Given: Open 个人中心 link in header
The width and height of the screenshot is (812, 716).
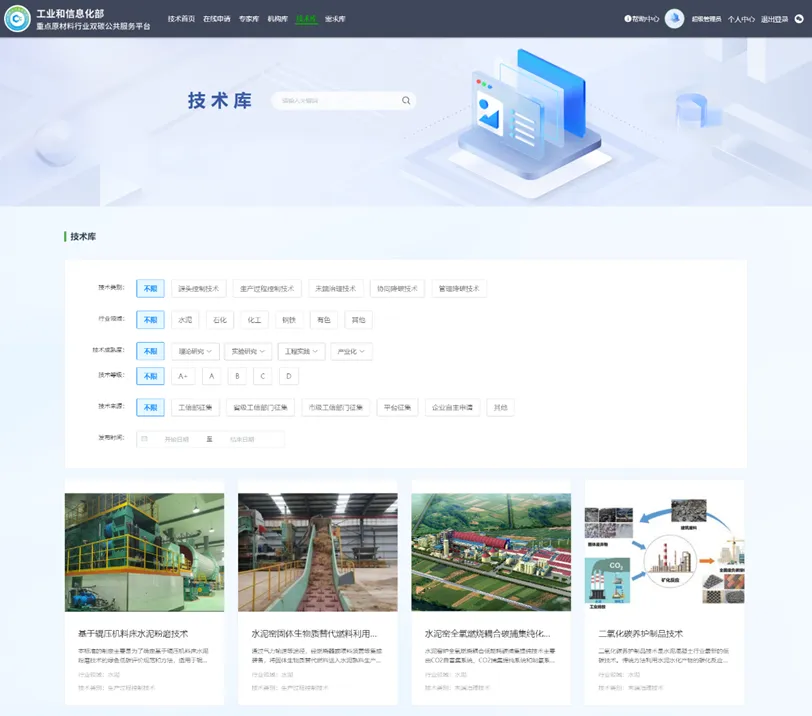Looking at the screenshot, I should click(x=741, y=19).
